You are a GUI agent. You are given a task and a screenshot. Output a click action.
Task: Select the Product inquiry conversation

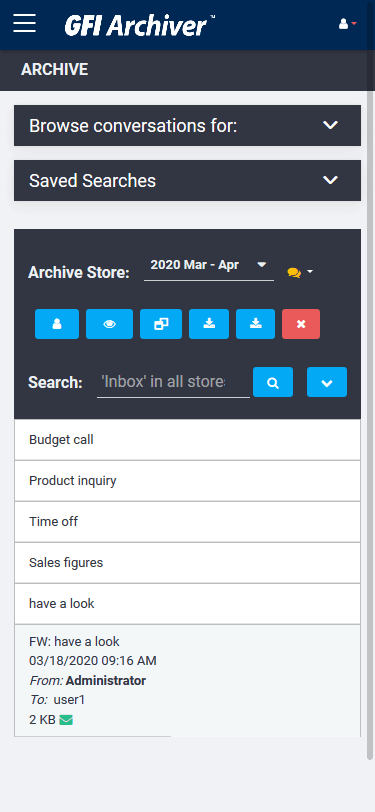pyautogui.click(x=188, y=481)
